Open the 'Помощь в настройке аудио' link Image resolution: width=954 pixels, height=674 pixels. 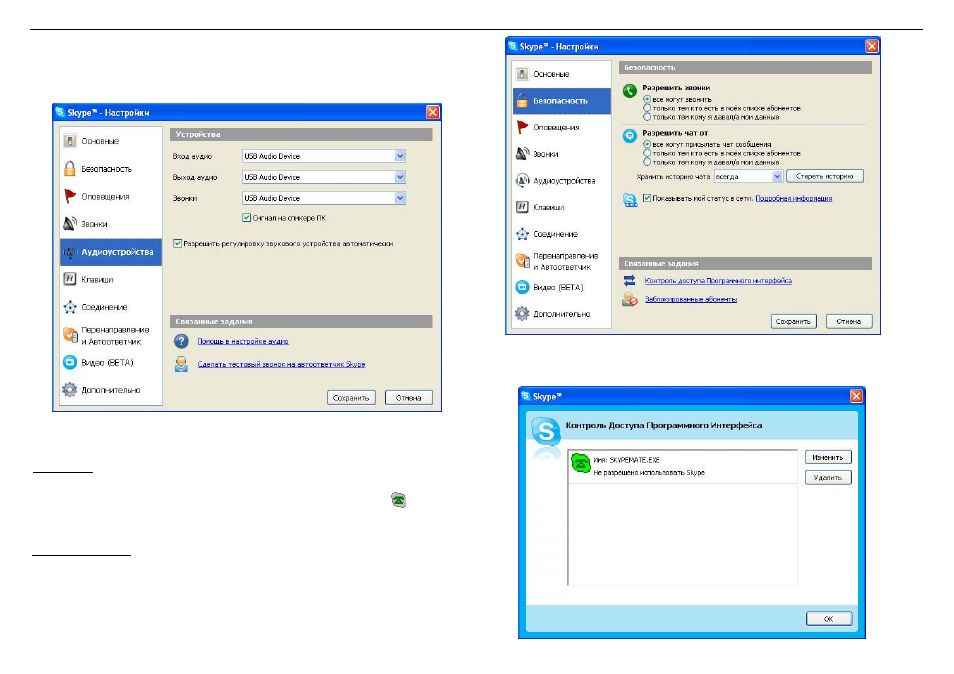click(243, 341)
